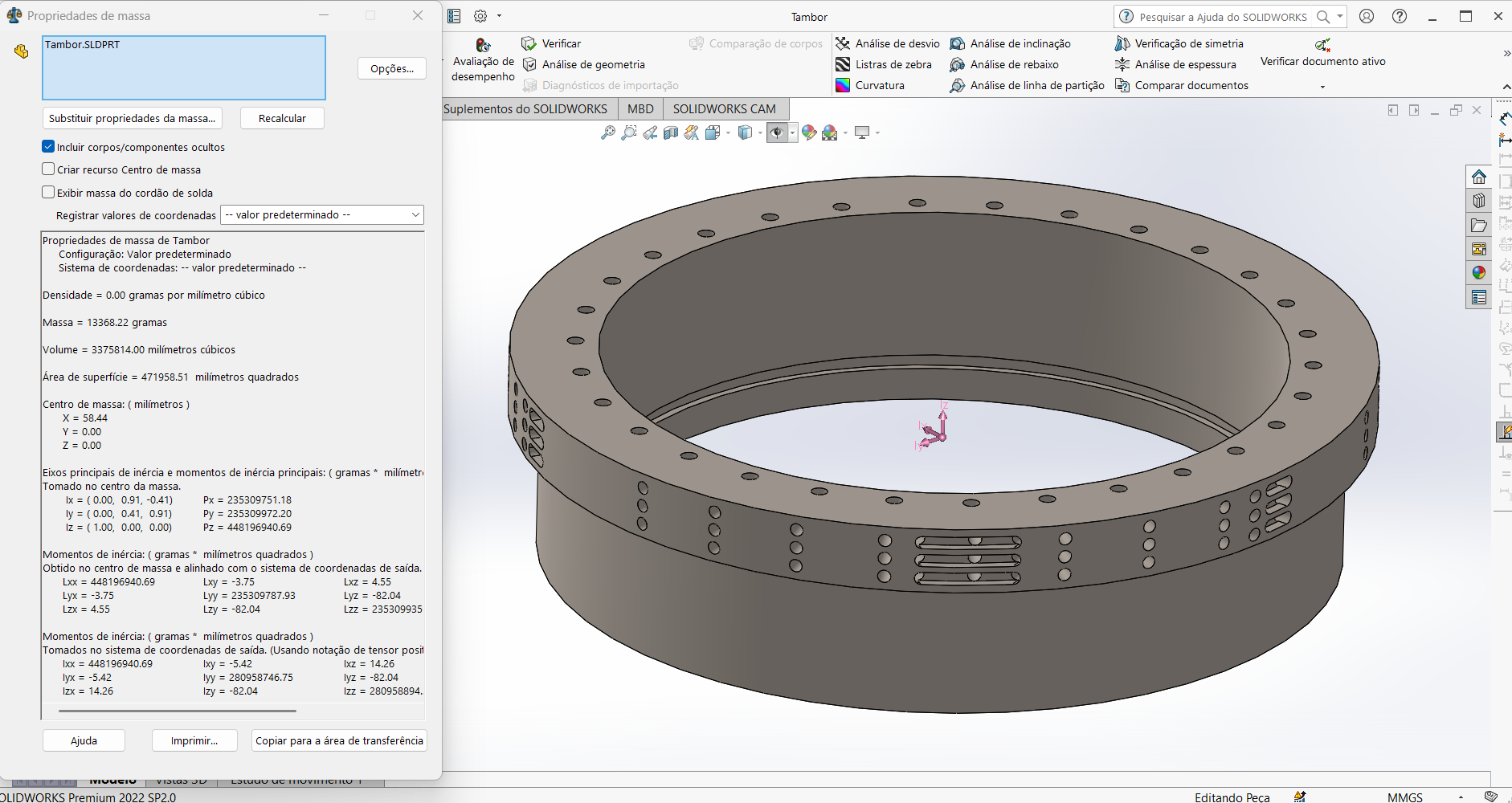The width and height of the screenshot is (1512, 803).
Task: Open the Registrar valores de coordenadas dropdown
Action: coord(322,215)
